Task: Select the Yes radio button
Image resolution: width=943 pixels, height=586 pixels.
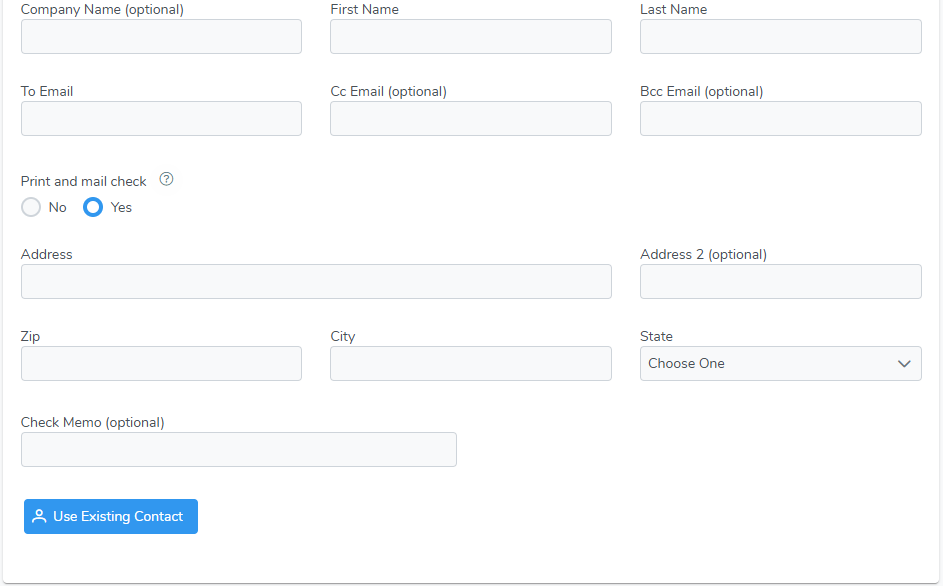Action: click(93, 207)
